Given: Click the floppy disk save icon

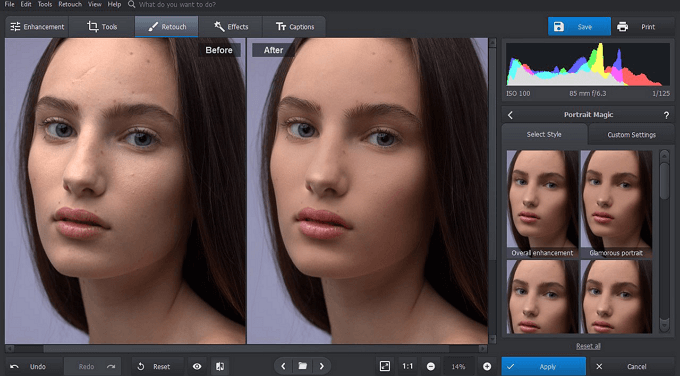Looking at the screenshot, I should [x=559, y=26].
